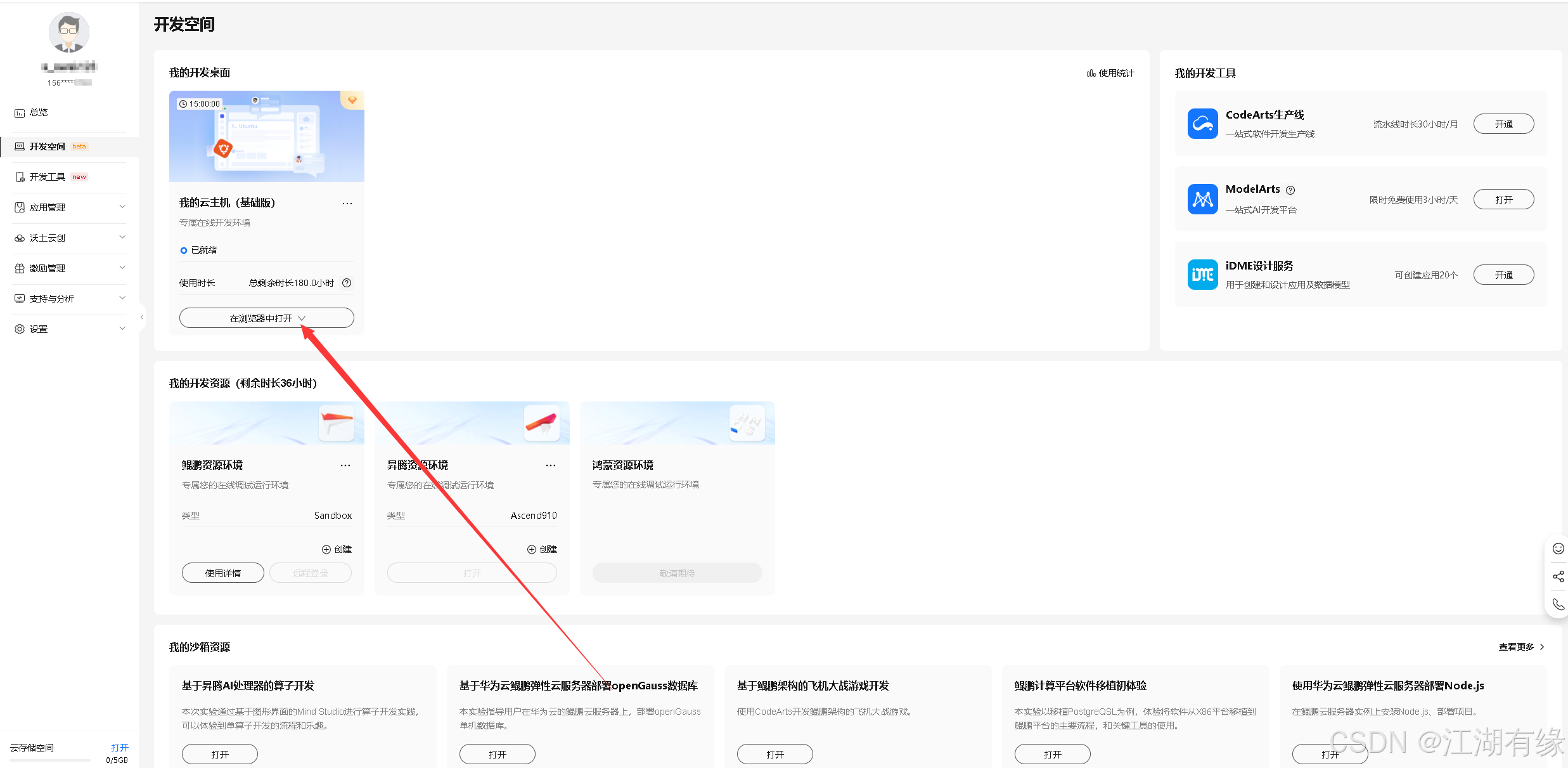Click the cloud host desktop thumbnail

tap(267, 136)
